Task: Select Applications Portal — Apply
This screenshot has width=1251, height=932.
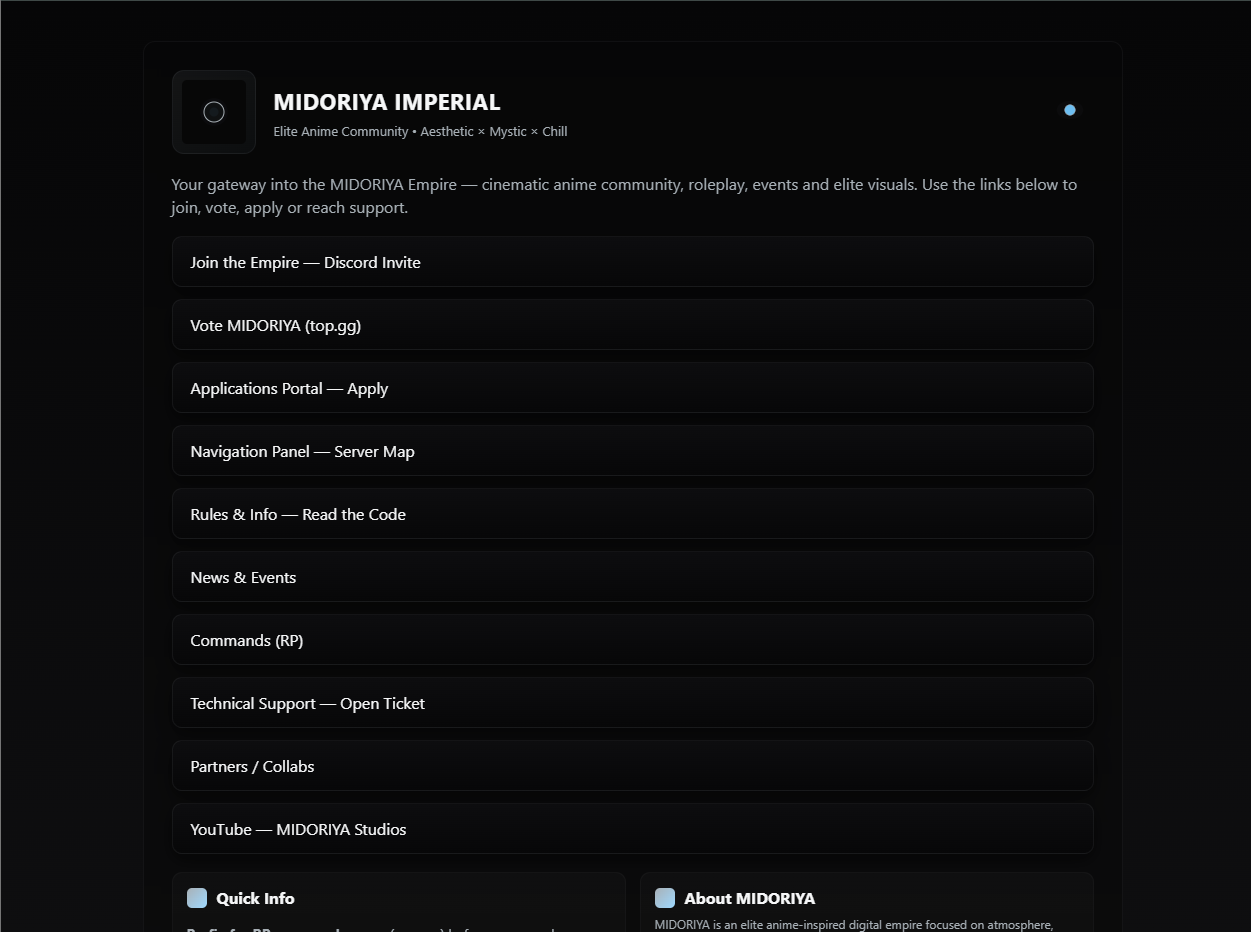Action: tap(632, 388)
